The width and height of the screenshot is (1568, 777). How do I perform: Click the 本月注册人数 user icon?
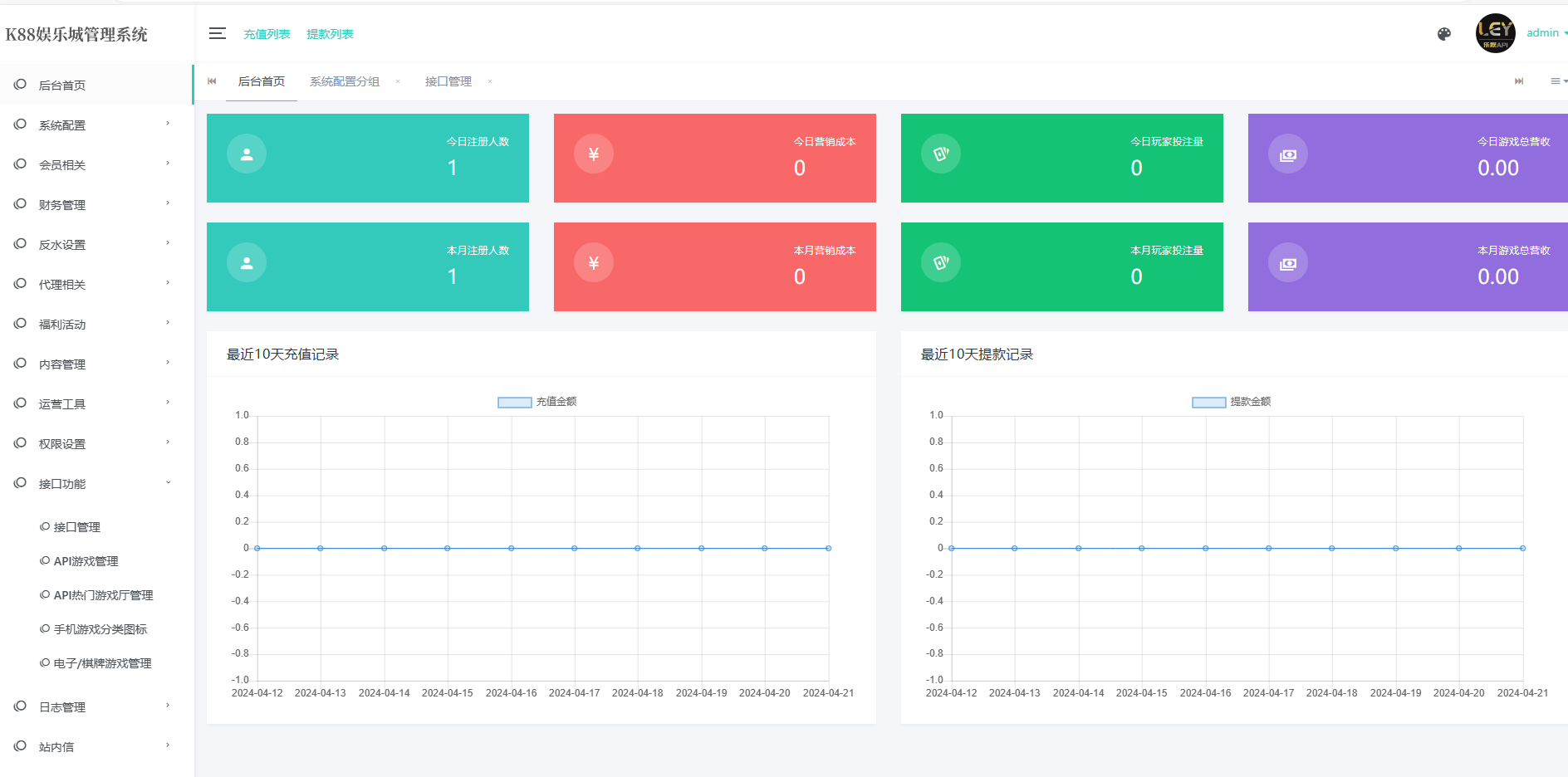click(247, 262)
